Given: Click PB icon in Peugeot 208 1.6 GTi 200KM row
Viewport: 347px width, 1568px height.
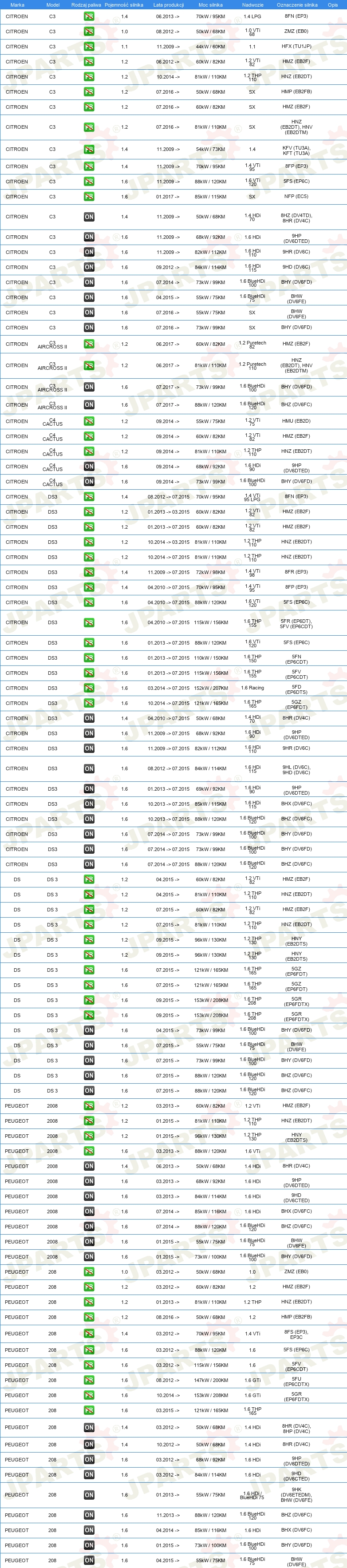Looking at the screenshot, I should click(x=89, y=1381).
